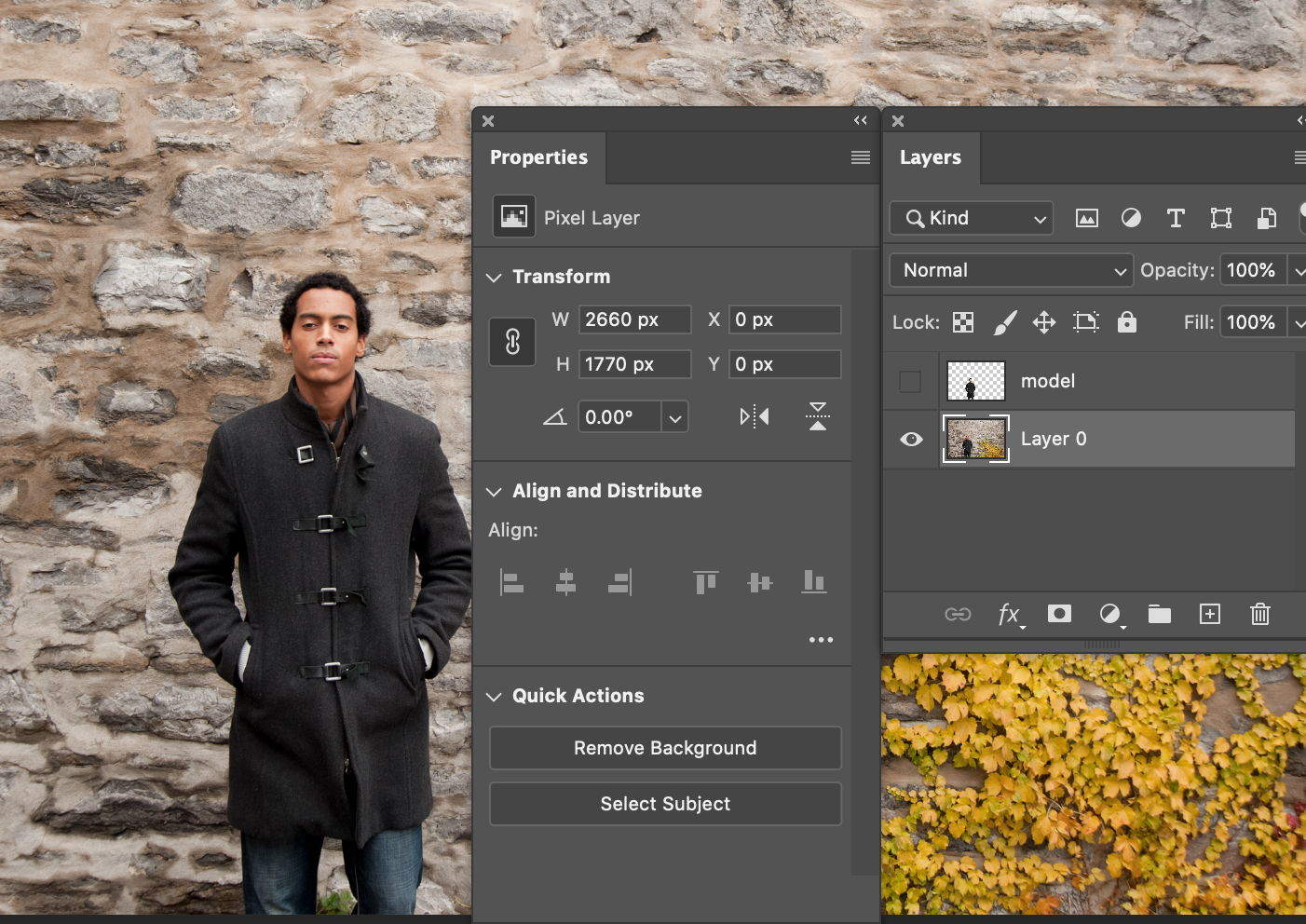Flip the layer horizontally in Transform
1306x924 pixels.
[x=754, y=416]
